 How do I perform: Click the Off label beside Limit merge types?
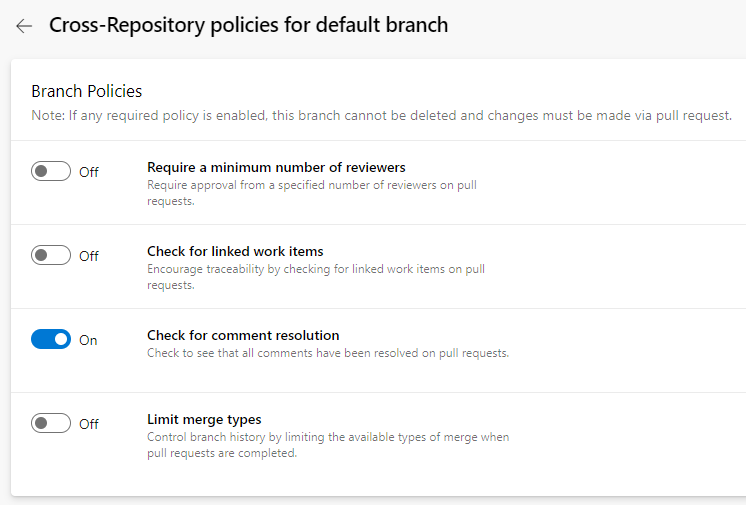tap(89, 424)
